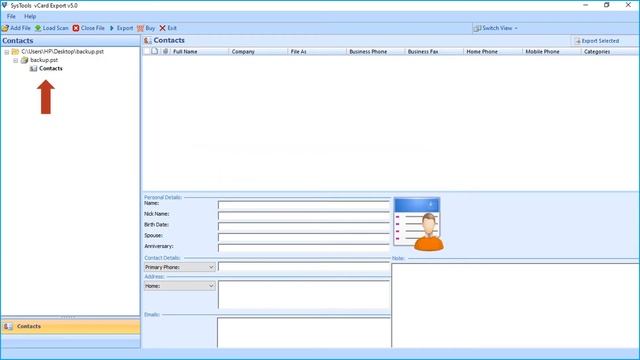The width and height of the screenshot is (640, 360).
Task: Click the Export Selected button
Action: coord(597,41)
